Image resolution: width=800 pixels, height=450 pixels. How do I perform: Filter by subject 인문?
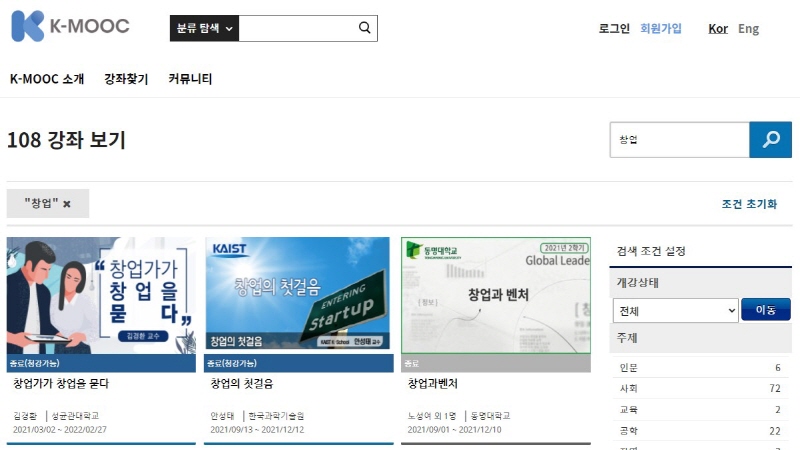tap(629, 368)
